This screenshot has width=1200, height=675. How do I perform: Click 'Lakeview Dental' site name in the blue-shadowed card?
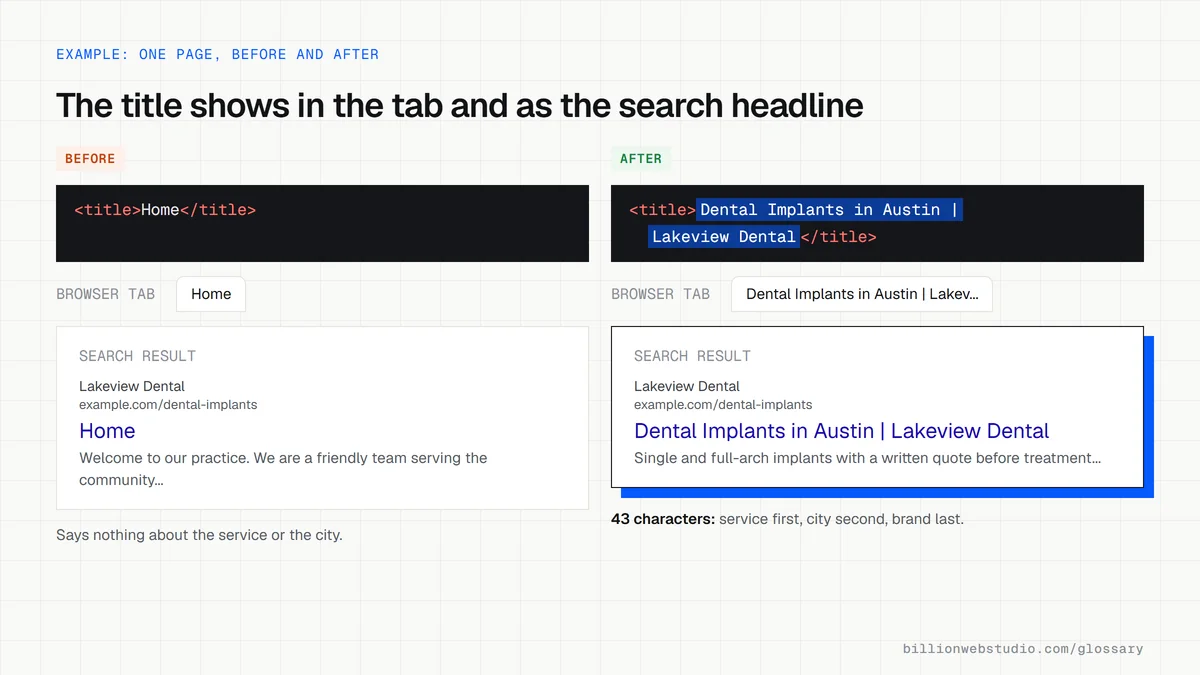(x=687, y=386)
